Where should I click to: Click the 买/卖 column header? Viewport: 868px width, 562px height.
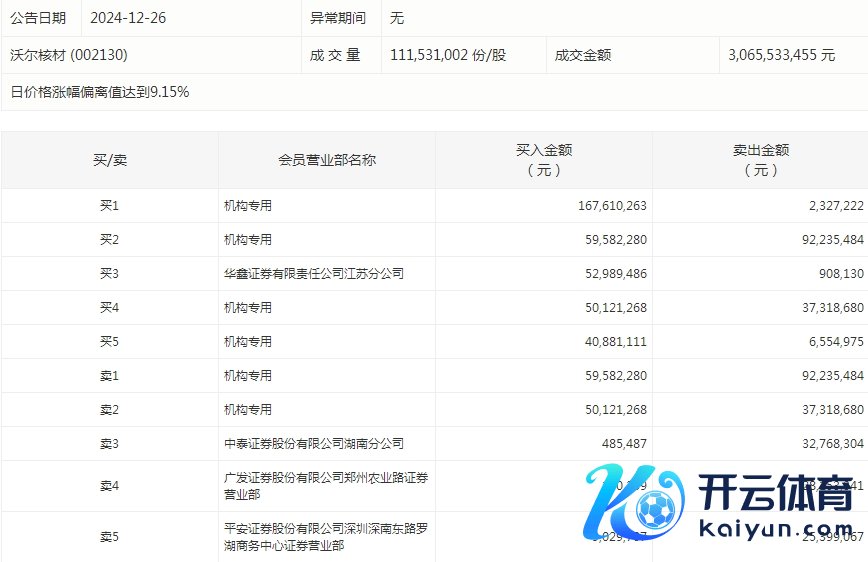(109, 160)
